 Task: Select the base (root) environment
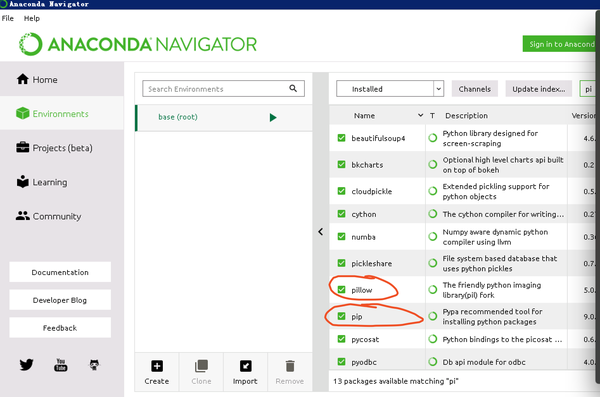(224, 118)
